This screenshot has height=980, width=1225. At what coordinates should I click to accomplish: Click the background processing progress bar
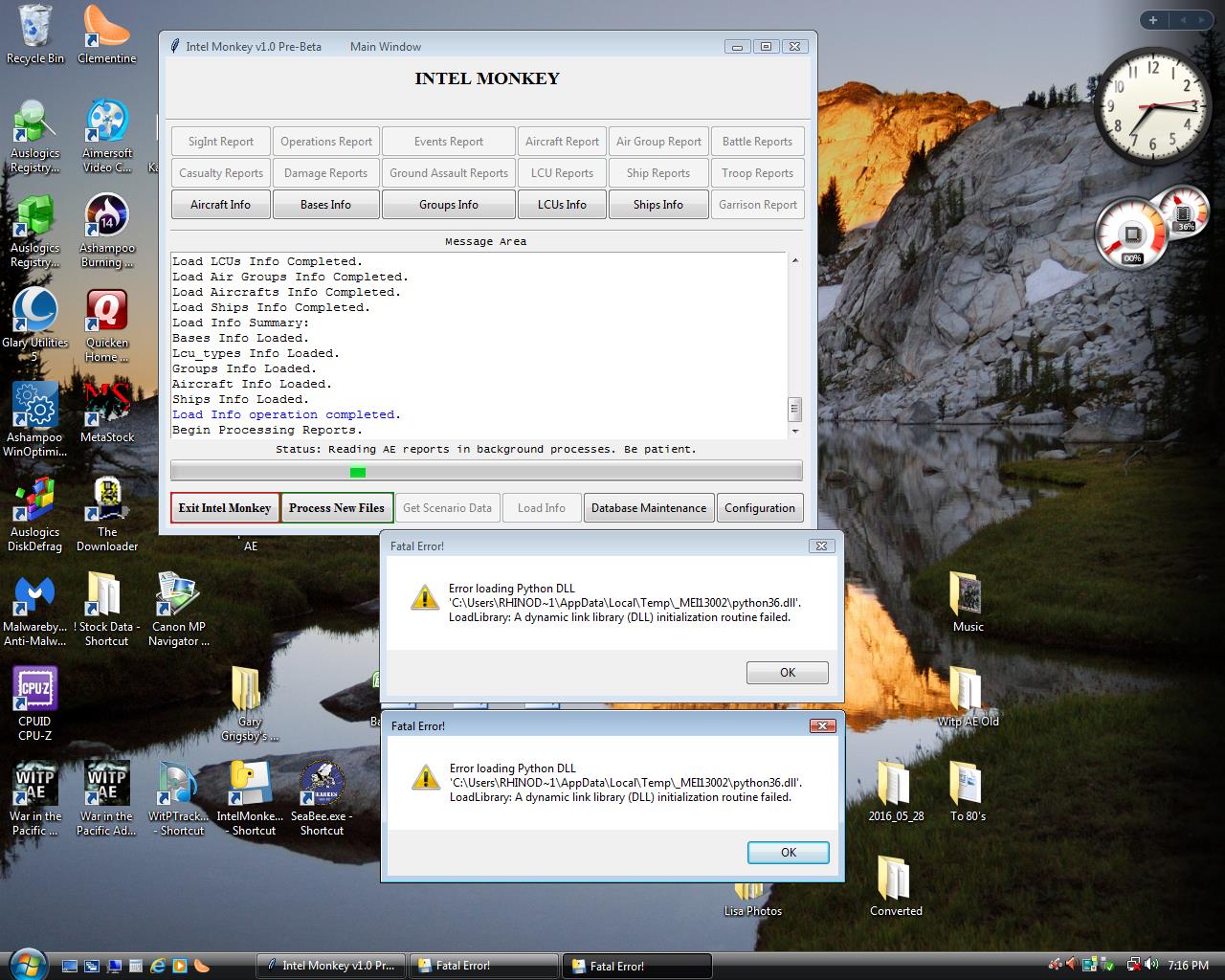coord(486,470)
